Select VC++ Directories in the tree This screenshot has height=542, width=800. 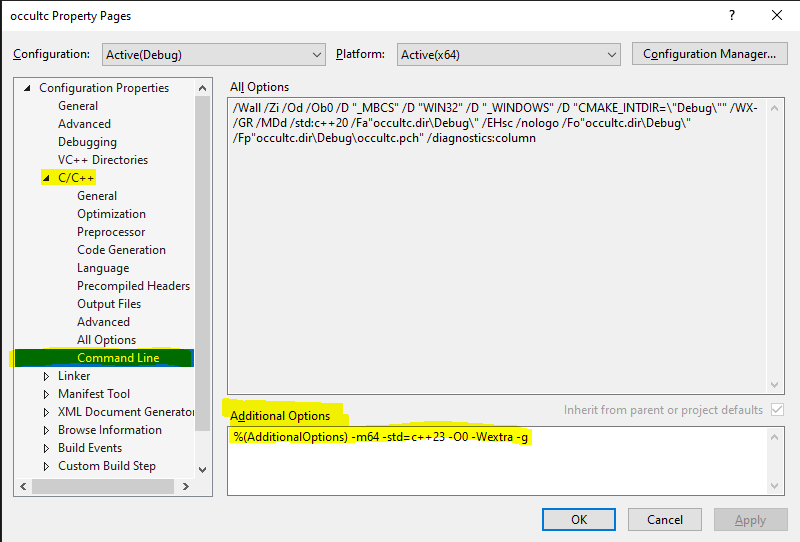(x=102, y=160)
